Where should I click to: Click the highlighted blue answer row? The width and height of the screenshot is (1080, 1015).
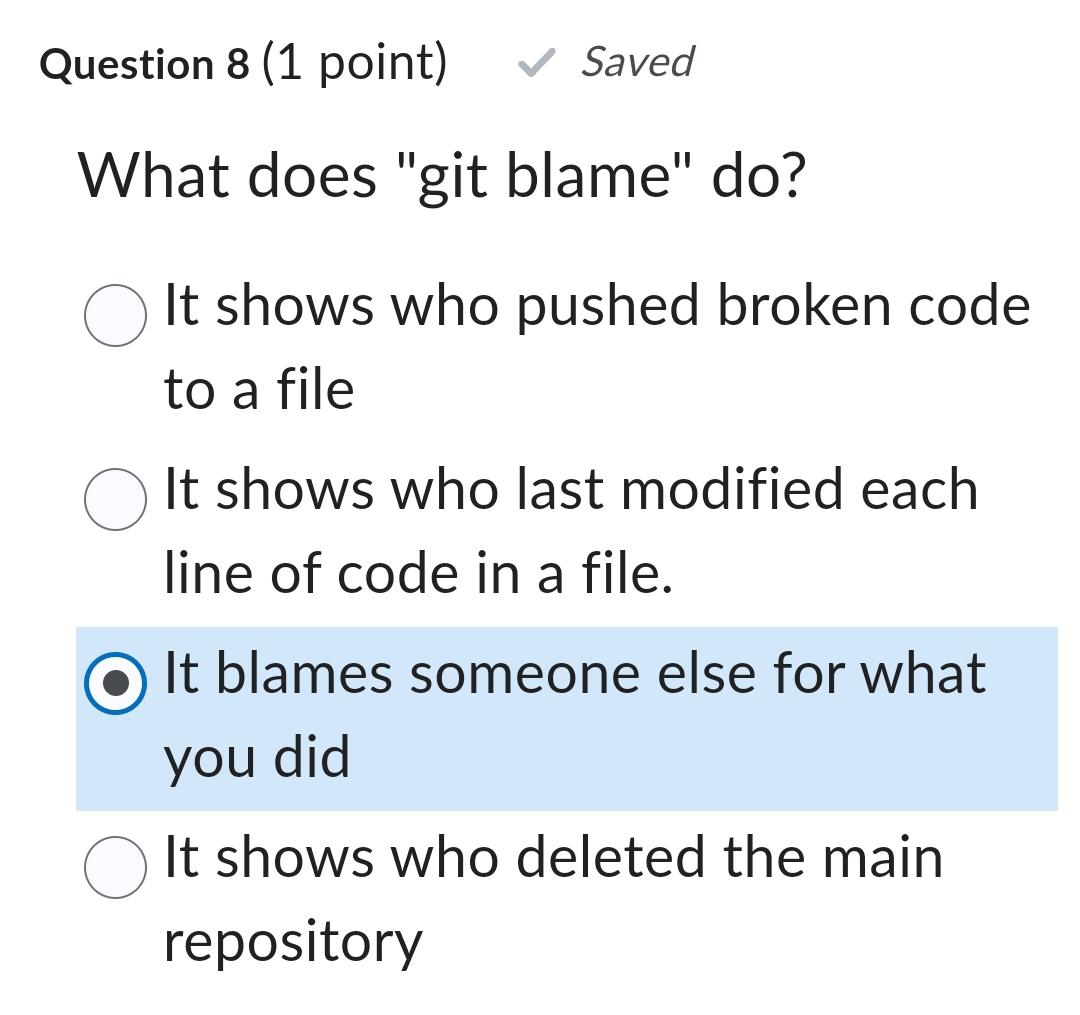click(570, 715)
